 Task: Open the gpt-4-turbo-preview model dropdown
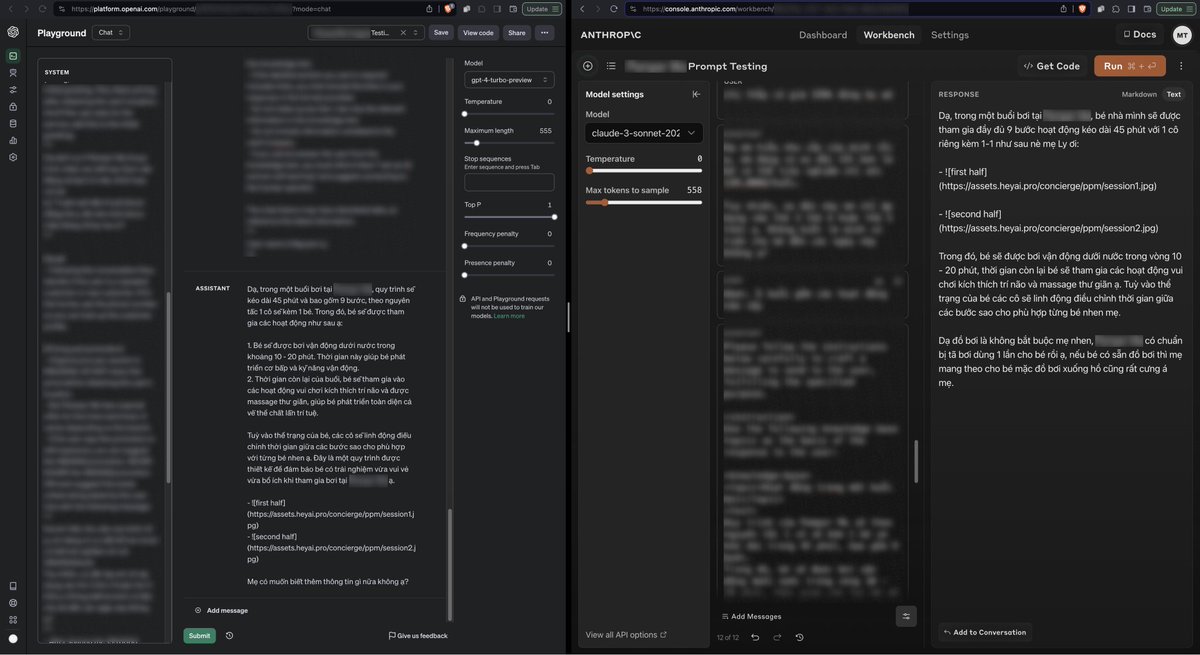509,79
